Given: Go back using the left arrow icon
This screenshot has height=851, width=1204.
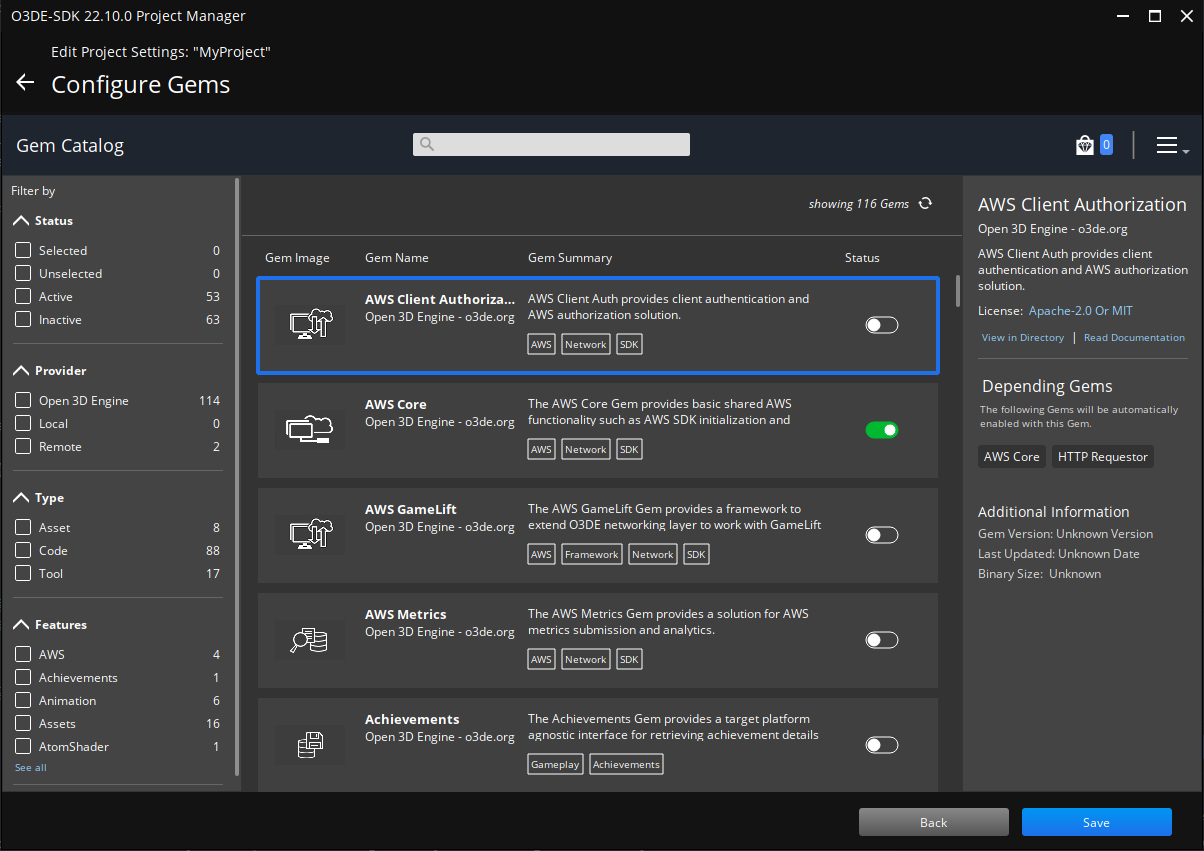Looking at the screenshot, I should (x=25, y=83).
